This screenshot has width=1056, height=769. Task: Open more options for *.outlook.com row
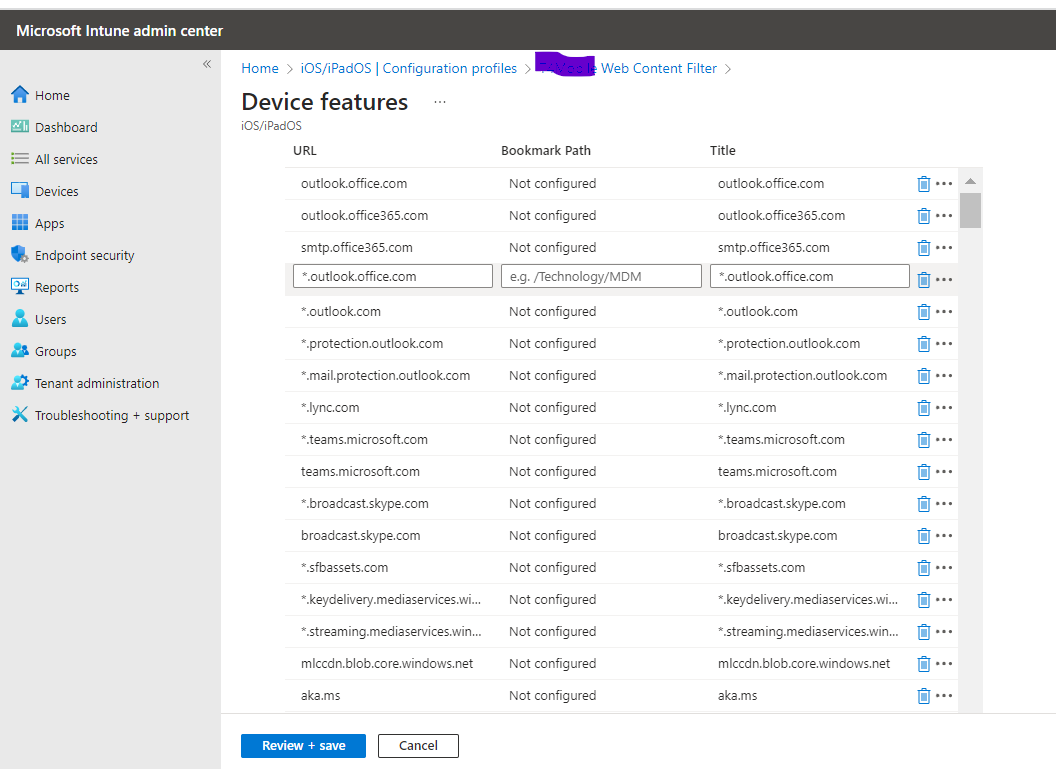944,311
